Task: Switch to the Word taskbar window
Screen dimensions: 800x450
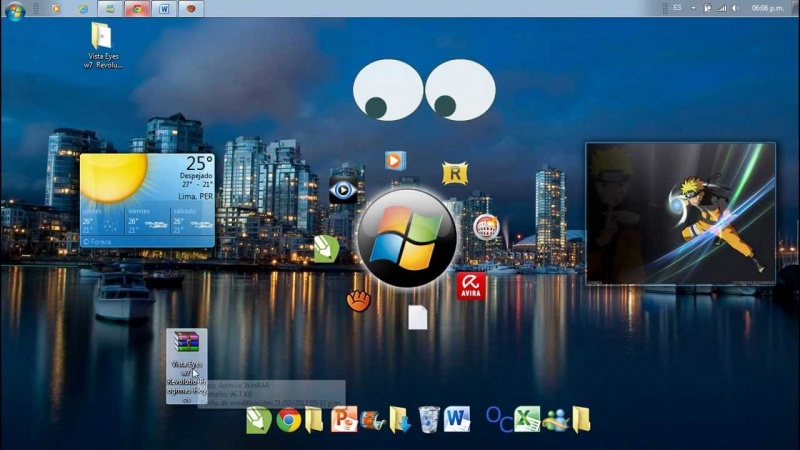Action: 164,9
